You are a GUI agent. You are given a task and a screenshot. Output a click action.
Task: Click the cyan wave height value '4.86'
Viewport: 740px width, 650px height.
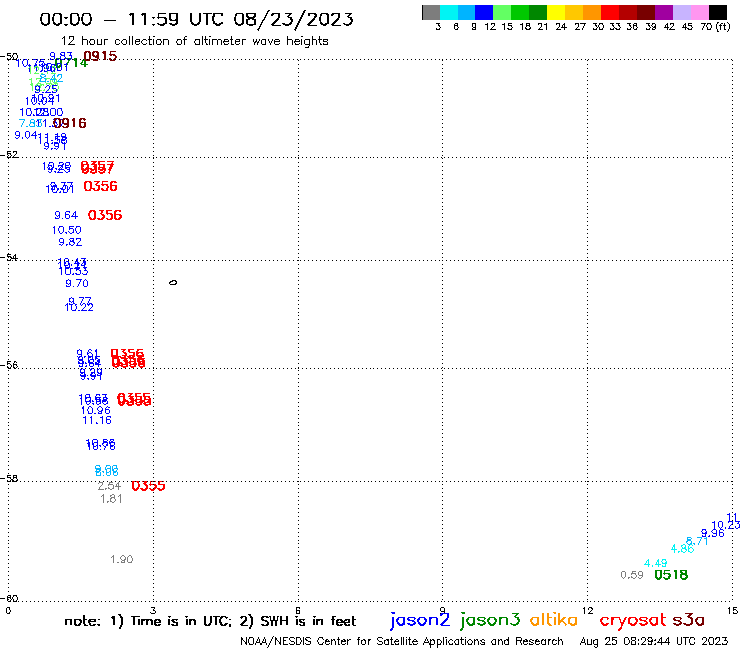tap(682, 549)
